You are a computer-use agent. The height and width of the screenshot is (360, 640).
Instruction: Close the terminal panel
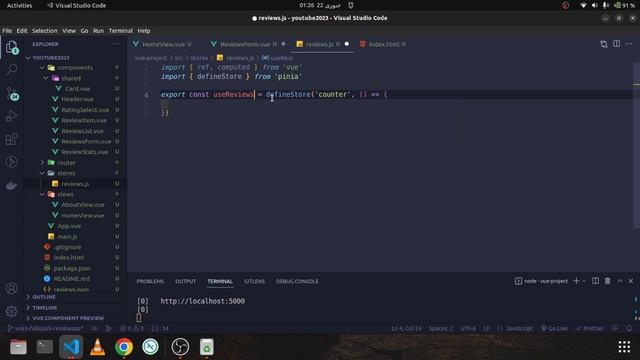click(x=631, y=281)
